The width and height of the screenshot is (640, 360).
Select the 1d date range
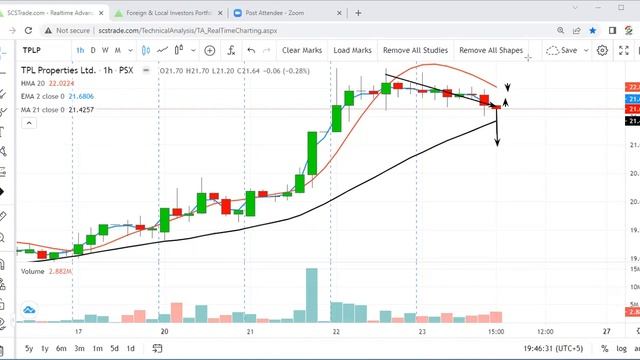(x=131, y=349)
